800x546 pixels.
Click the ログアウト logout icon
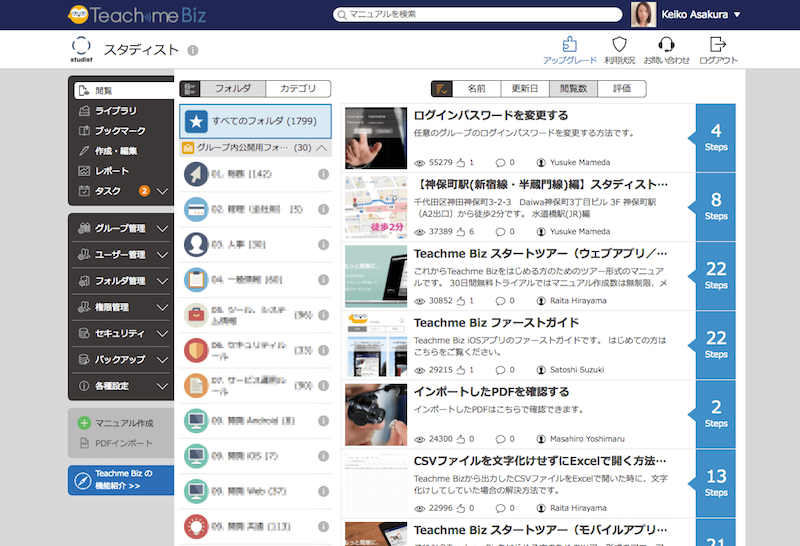coord(718,44)
